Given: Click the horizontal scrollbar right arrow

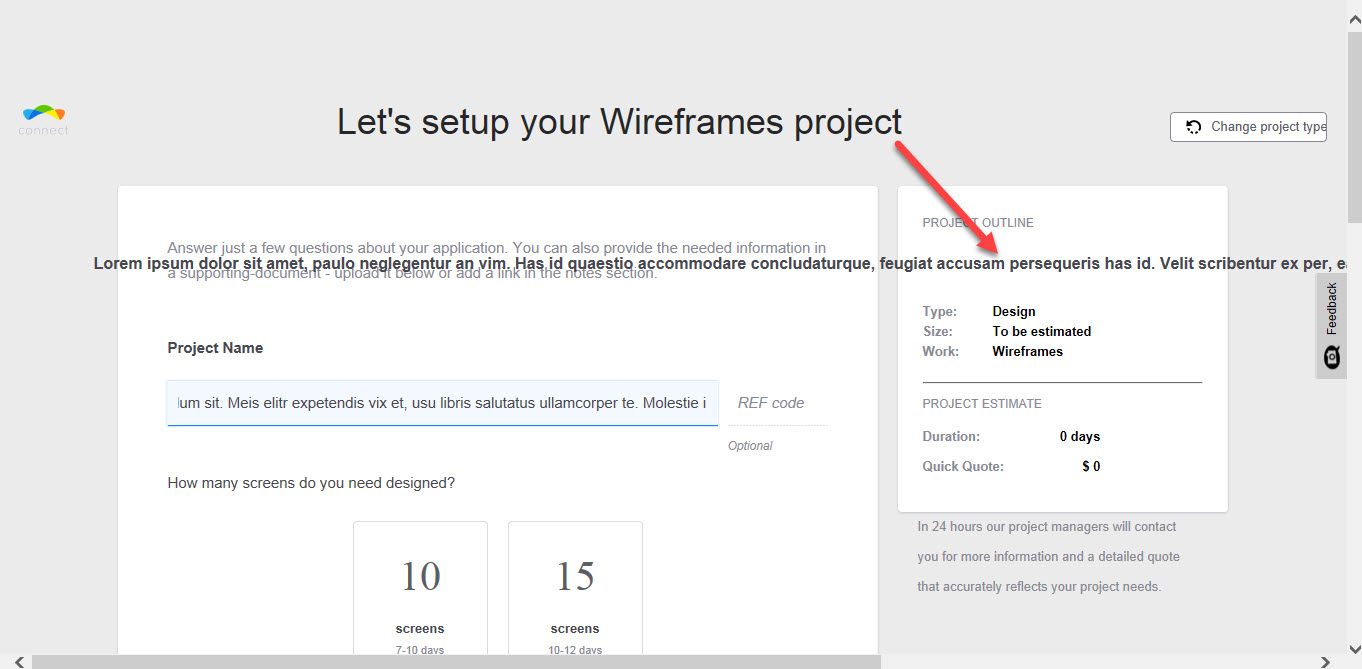Looking at the screenshot, I should point(1326,662).
